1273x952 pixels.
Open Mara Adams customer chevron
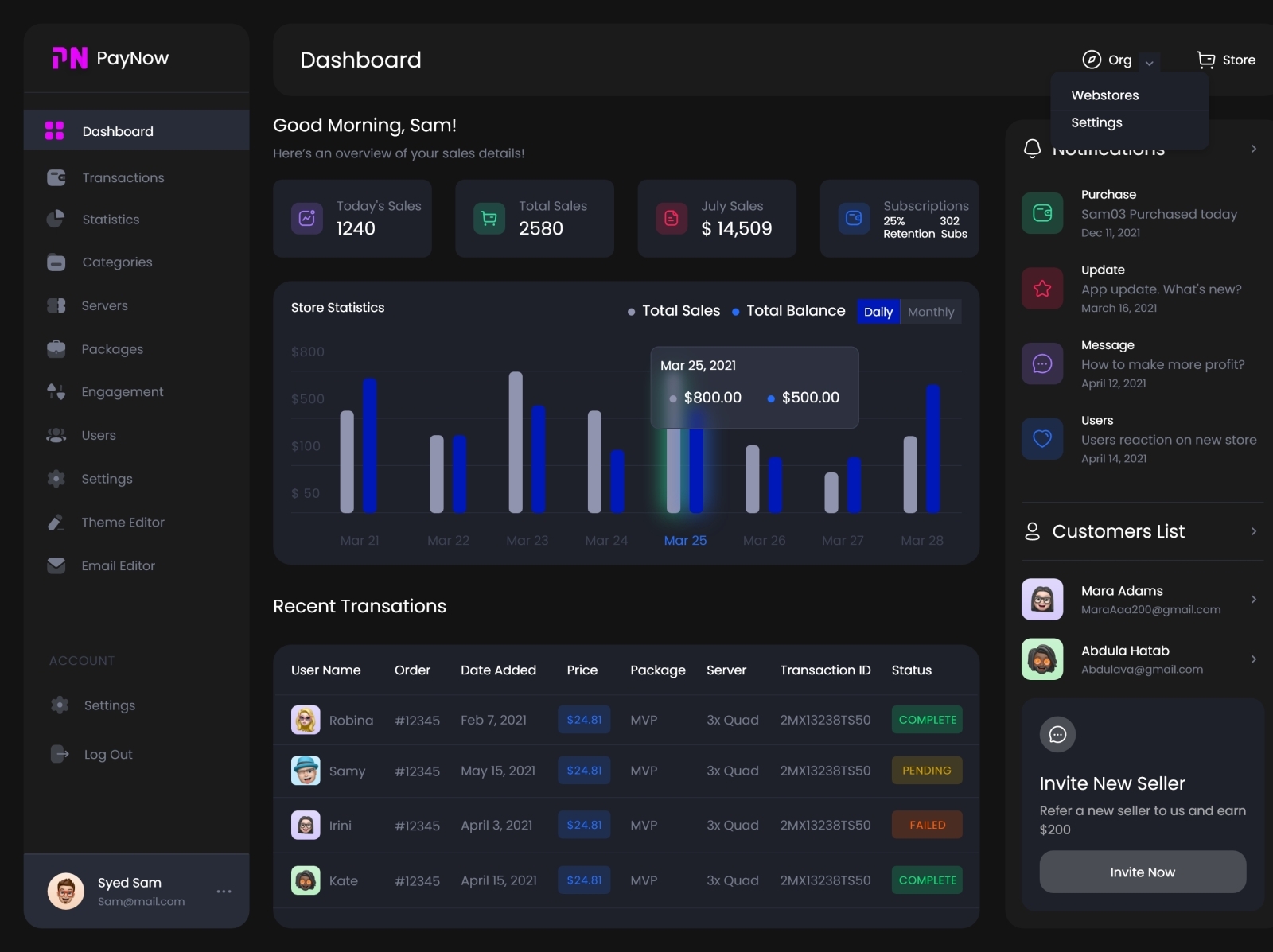click(1254, 599)
